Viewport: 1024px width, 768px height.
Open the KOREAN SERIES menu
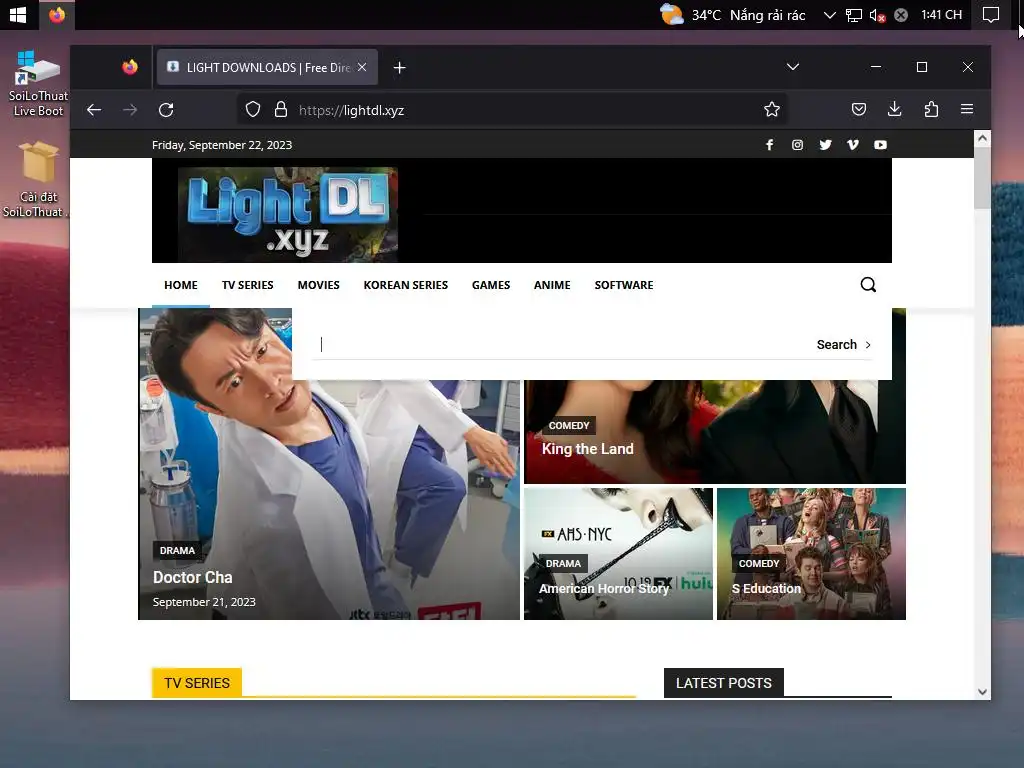(x=406, y=285)
